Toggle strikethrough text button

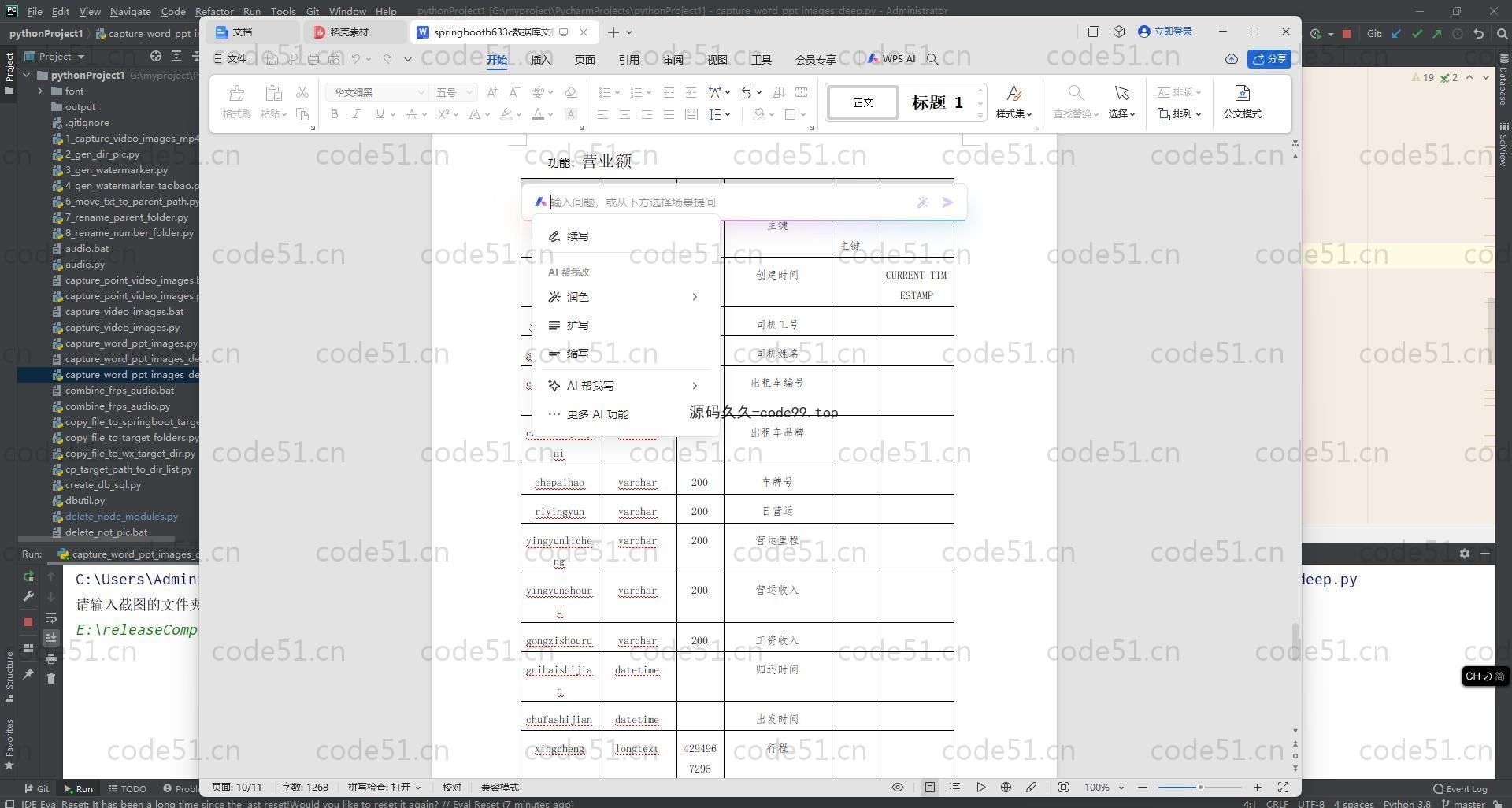point(411,114)
